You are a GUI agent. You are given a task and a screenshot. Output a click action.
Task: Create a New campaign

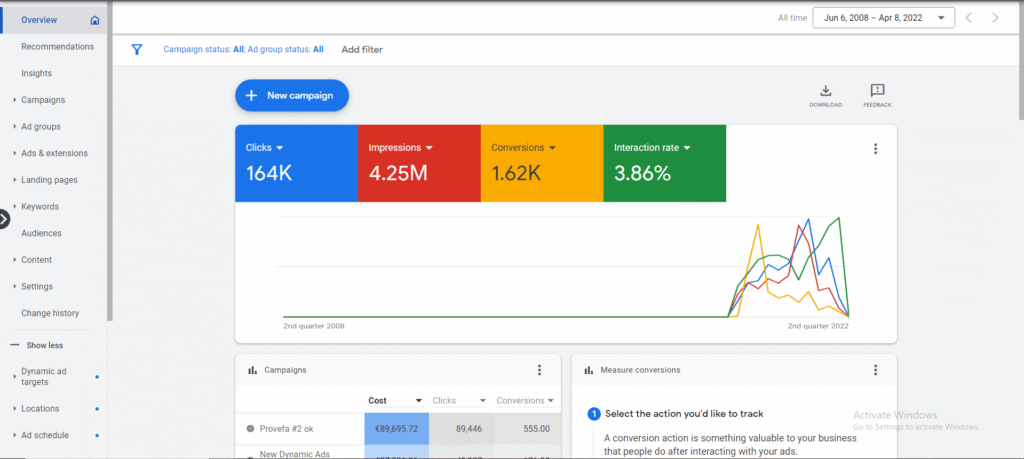(x=292, y=95)
